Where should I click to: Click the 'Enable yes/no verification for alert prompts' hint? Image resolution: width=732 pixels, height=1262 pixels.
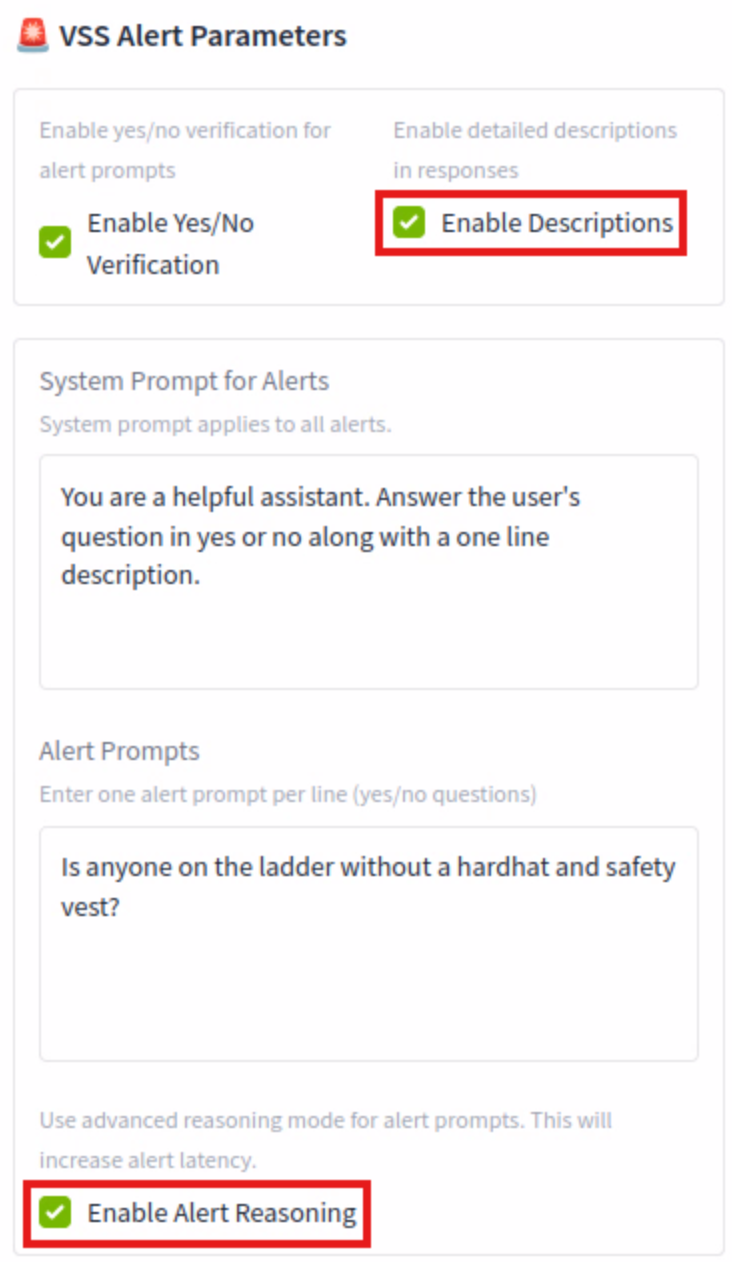(x=184, y=150)
